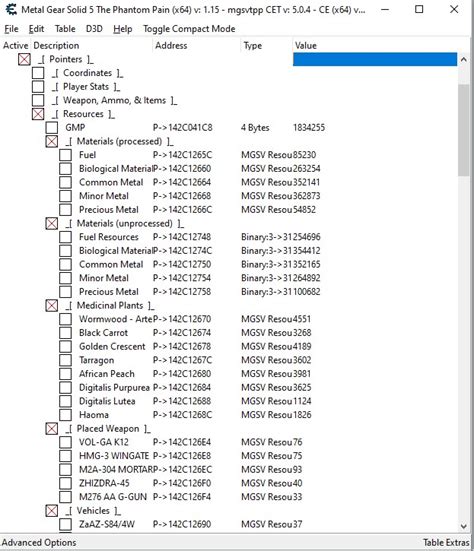Select the Common Metal value 352141
The width and height of the screenshot is (474, 551).
(x=306, y=182)
